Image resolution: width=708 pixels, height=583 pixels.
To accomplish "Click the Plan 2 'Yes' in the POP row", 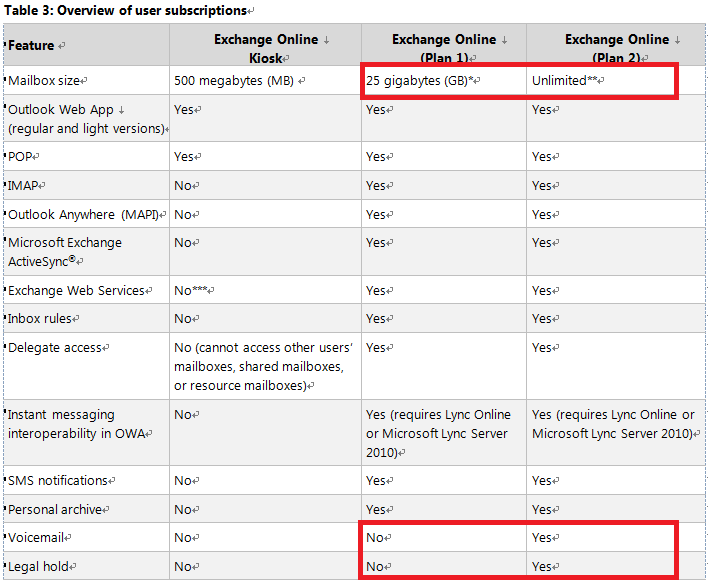I will pos(541,157).
